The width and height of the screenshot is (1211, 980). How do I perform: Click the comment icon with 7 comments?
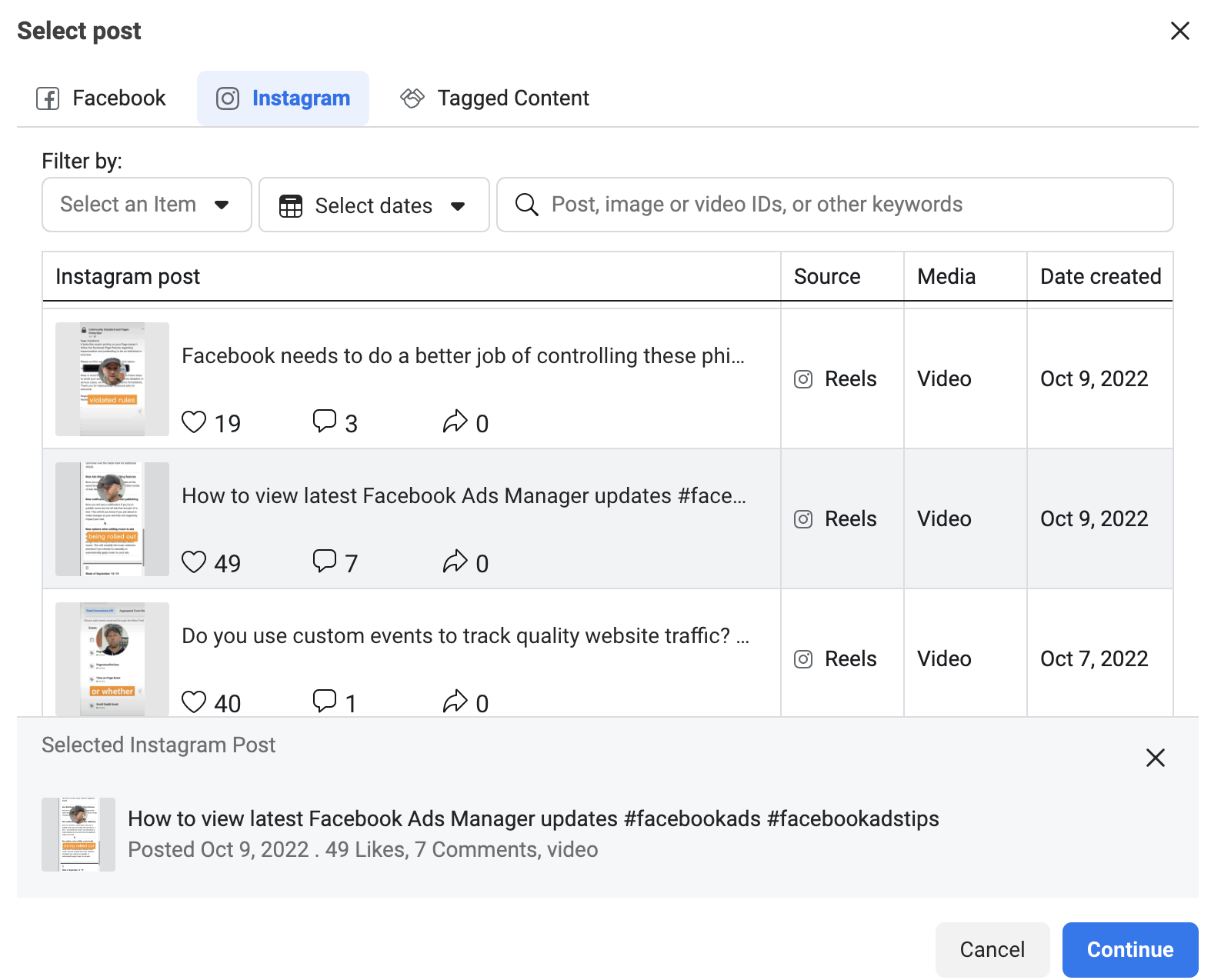tap(325, 562)
